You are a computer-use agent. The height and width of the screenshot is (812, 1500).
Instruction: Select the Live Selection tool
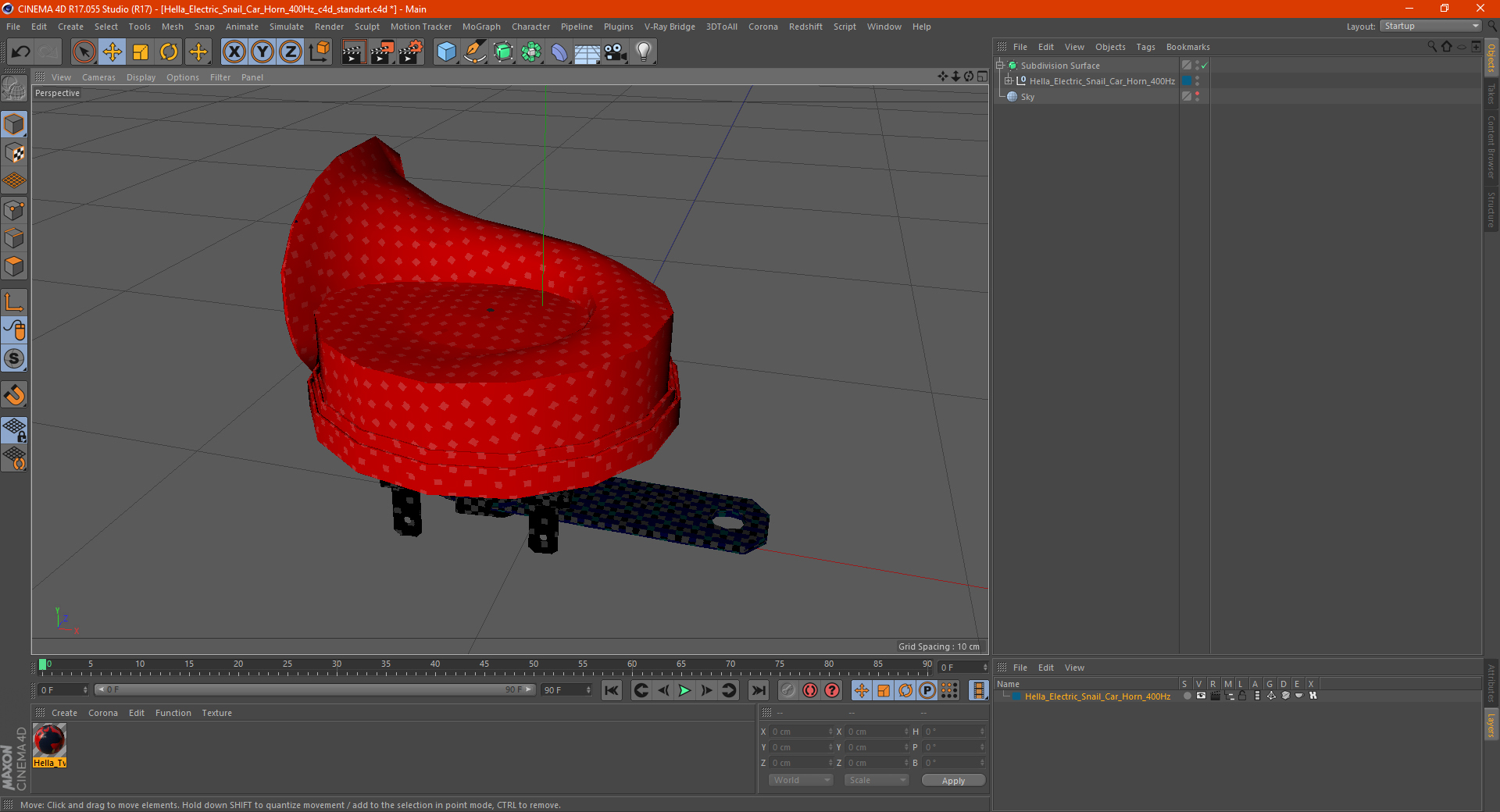(x=84, y=52)
